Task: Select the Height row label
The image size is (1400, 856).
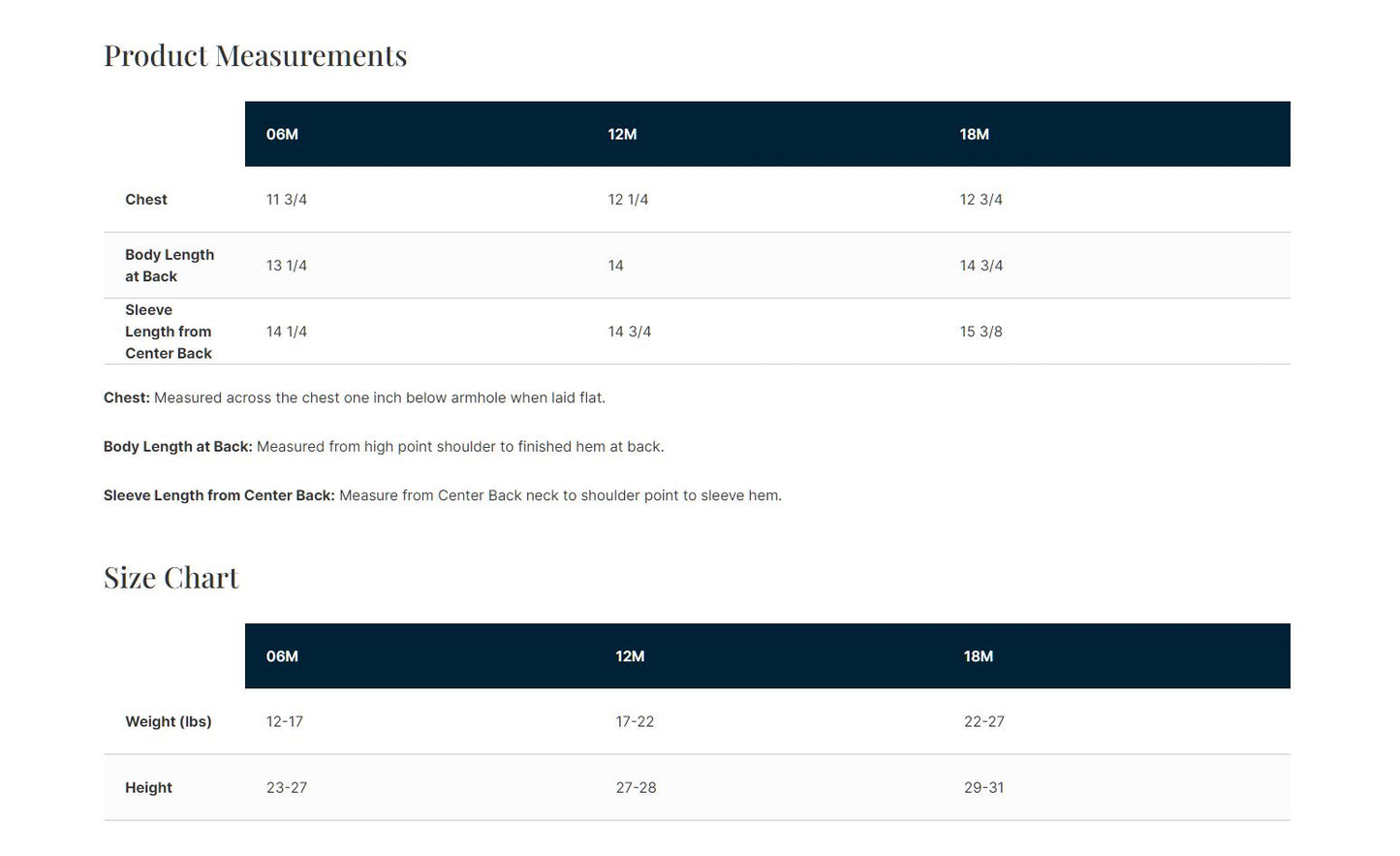Action: click(x=148, y=787)
